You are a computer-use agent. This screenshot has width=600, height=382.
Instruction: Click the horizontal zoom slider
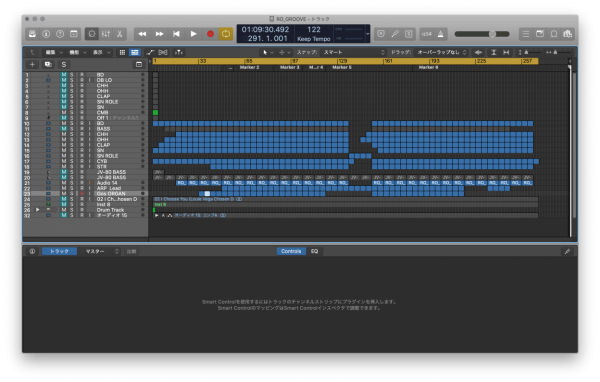562,52
